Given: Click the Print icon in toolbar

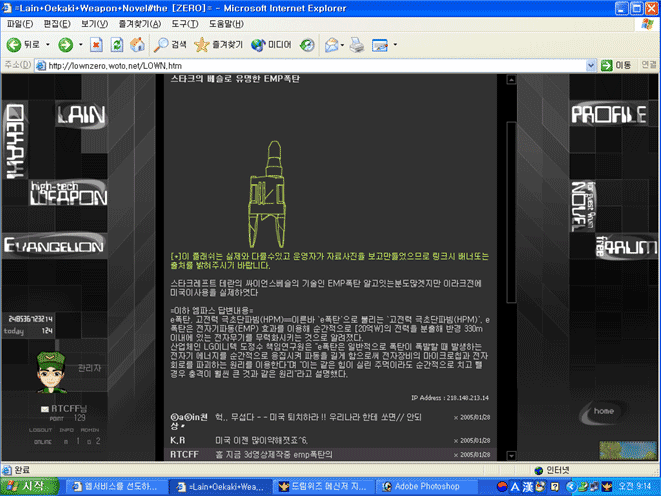Looking at the screenshot, I should click(x=357, y=45).
